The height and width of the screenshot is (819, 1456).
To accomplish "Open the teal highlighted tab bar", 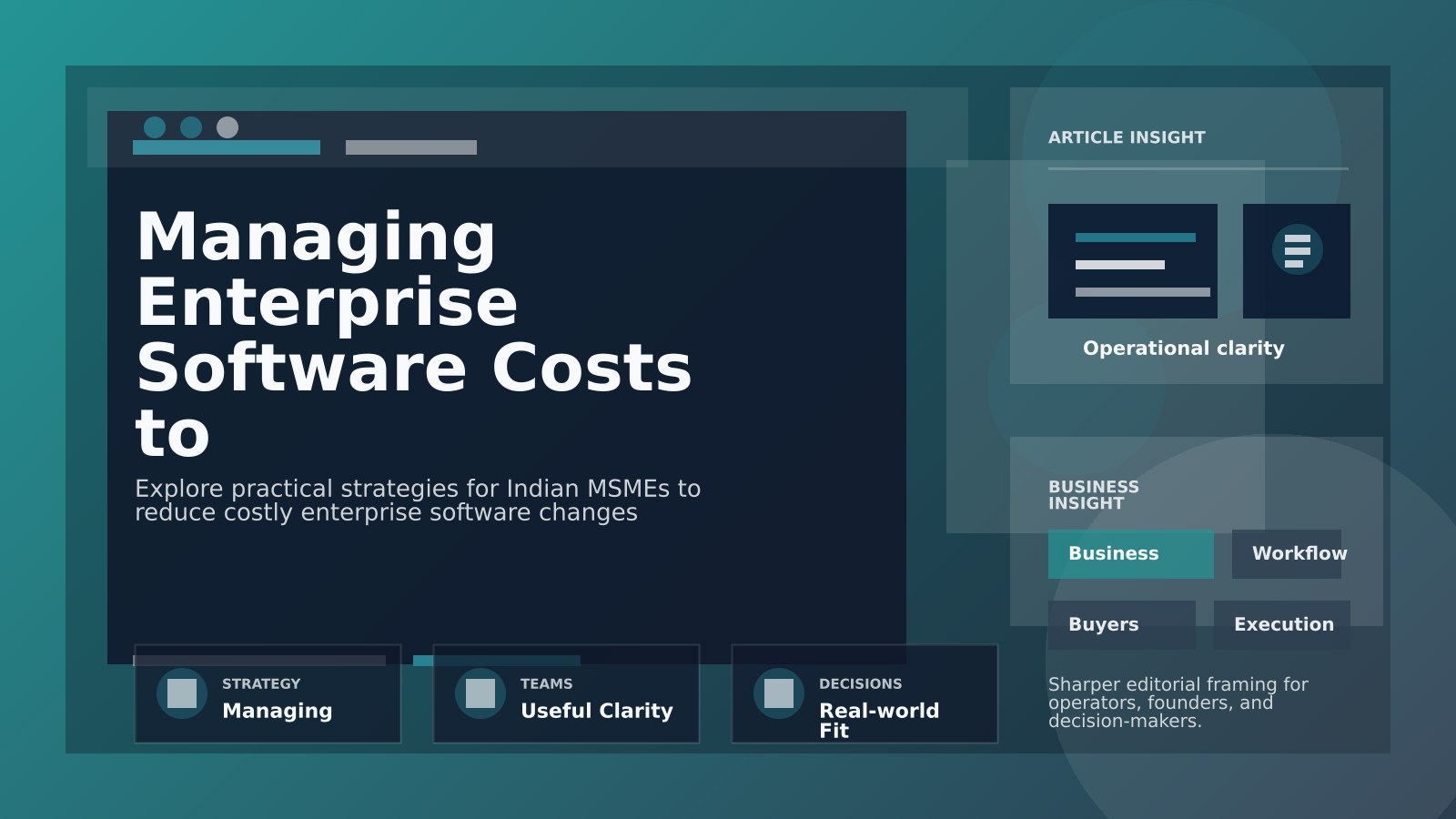I will point(227,147).
